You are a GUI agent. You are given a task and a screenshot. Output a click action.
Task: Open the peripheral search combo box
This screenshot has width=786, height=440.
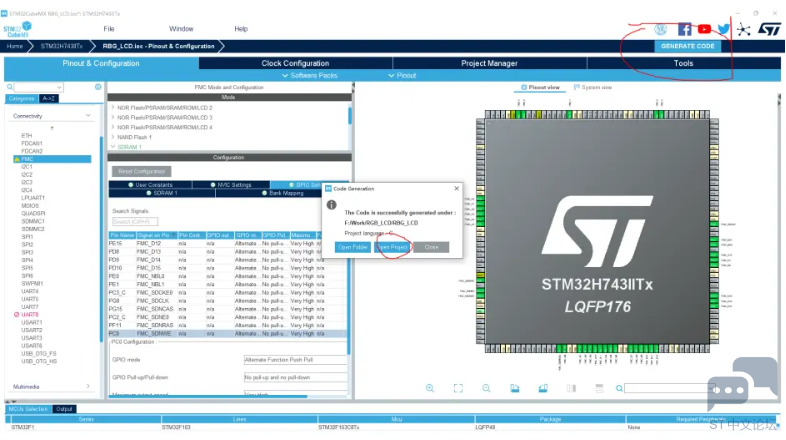39,87
